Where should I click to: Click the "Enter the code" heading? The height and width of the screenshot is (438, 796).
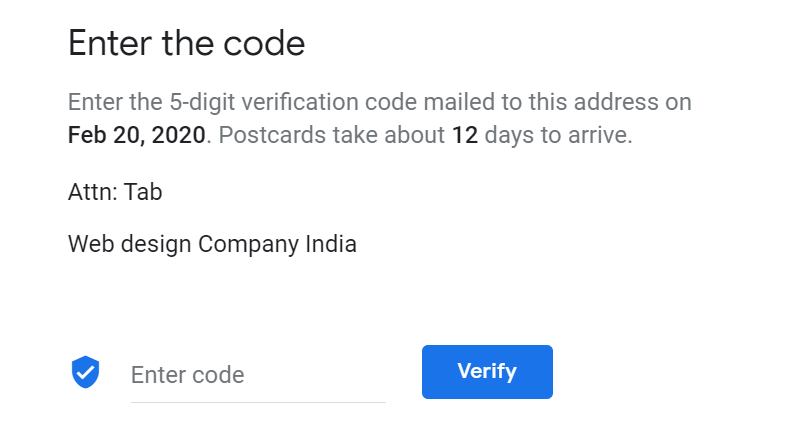tap(186, 43)
